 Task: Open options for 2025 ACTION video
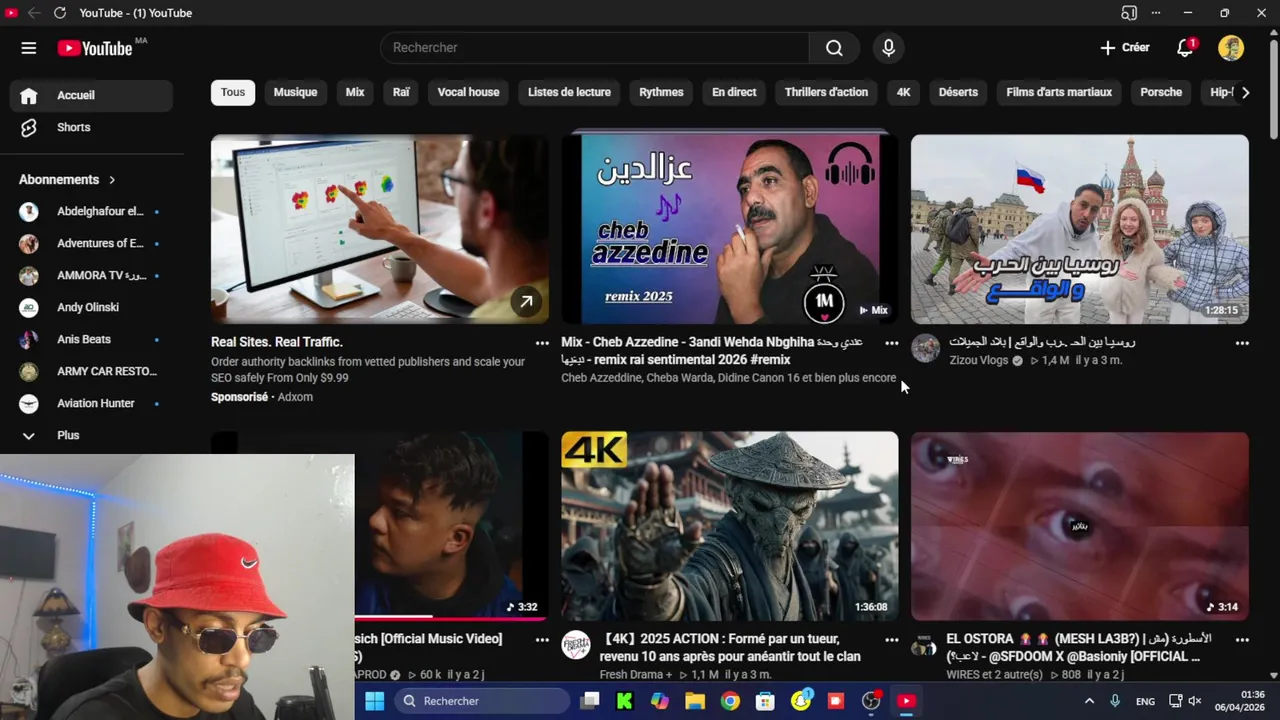(892, 640)
